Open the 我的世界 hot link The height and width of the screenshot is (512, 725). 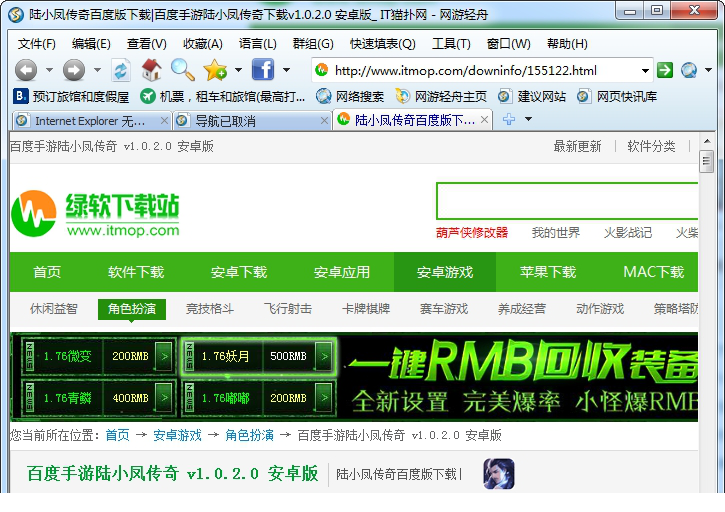(555, 233)
